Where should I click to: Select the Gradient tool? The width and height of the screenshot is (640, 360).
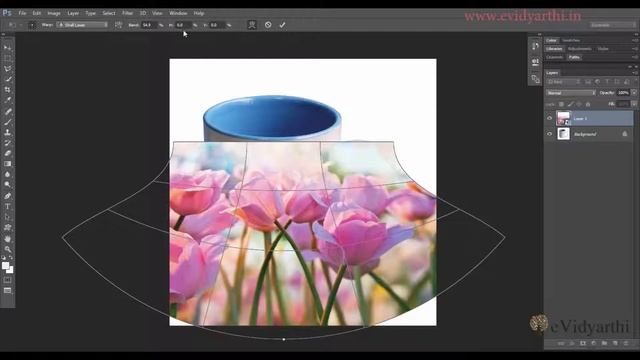(x=7, y=164)
